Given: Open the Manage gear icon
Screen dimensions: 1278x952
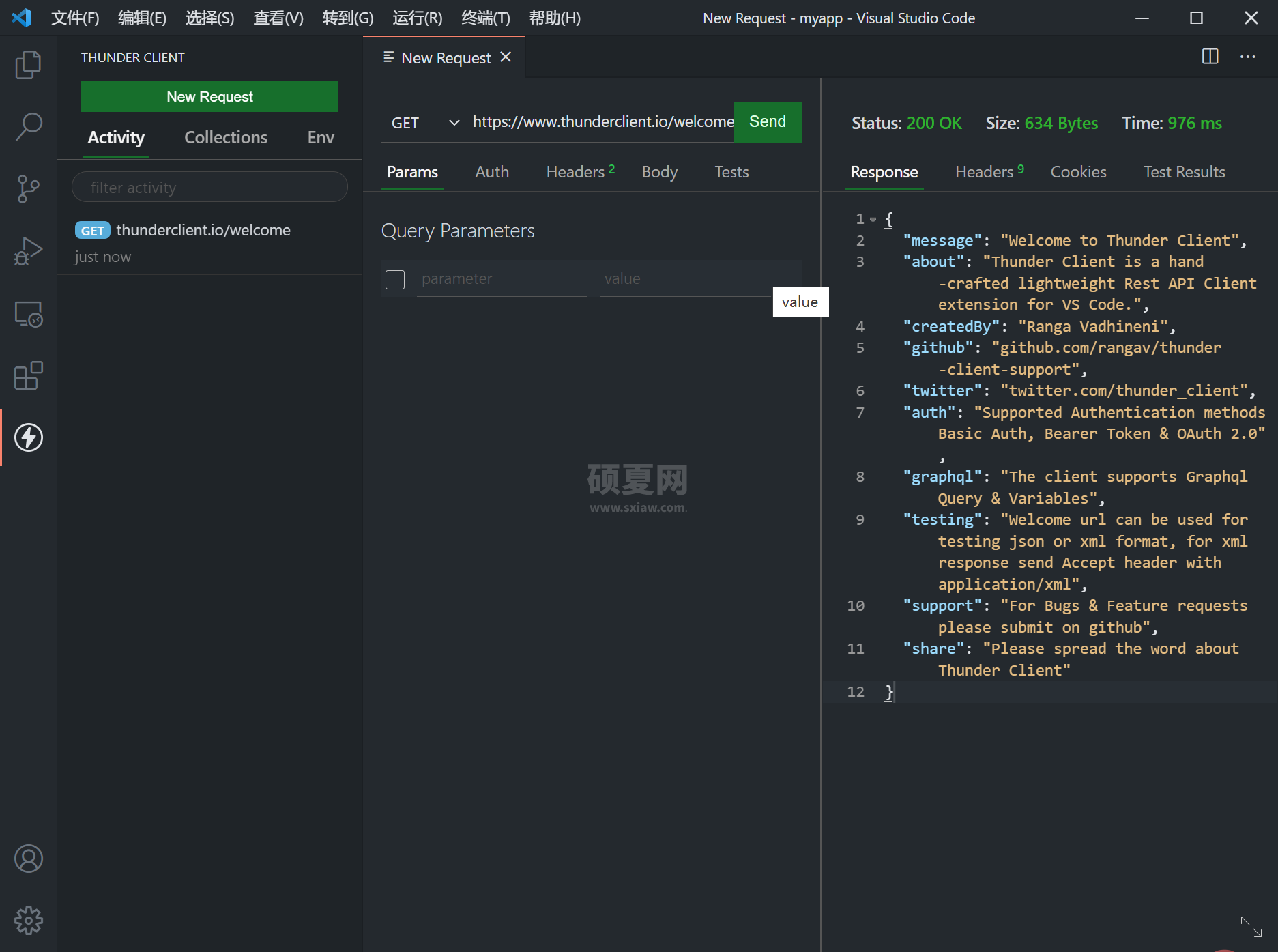Looking at the screenshot, I should coord(28,921).
